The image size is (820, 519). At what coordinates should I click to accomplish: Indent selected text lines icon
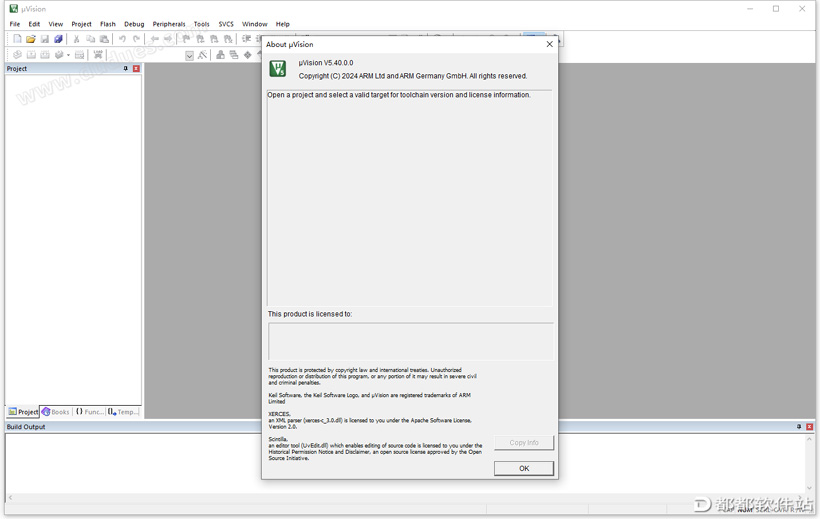pos(246,39)
